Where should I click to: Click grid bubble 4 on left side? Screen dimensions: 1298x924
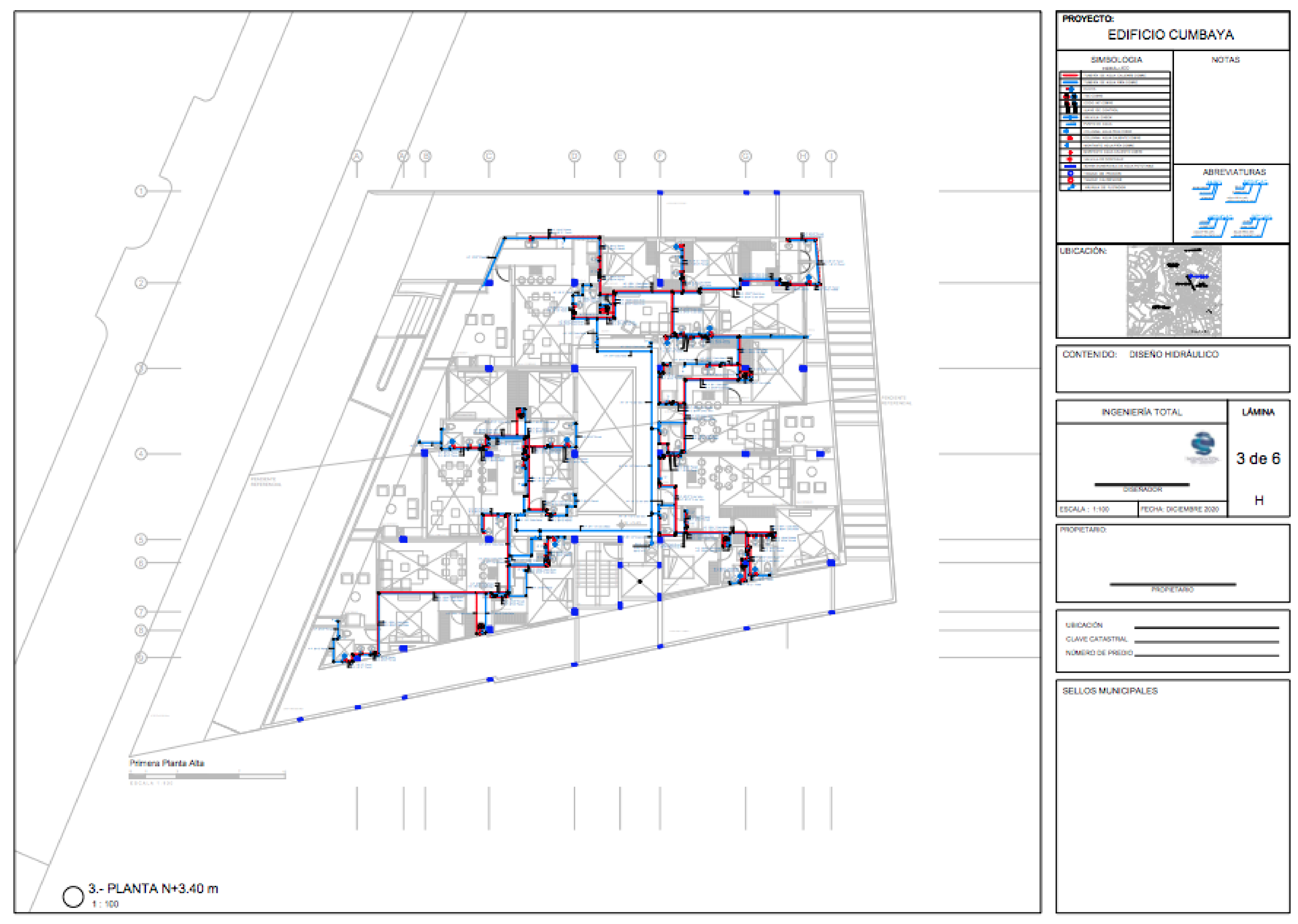[140, 454]
